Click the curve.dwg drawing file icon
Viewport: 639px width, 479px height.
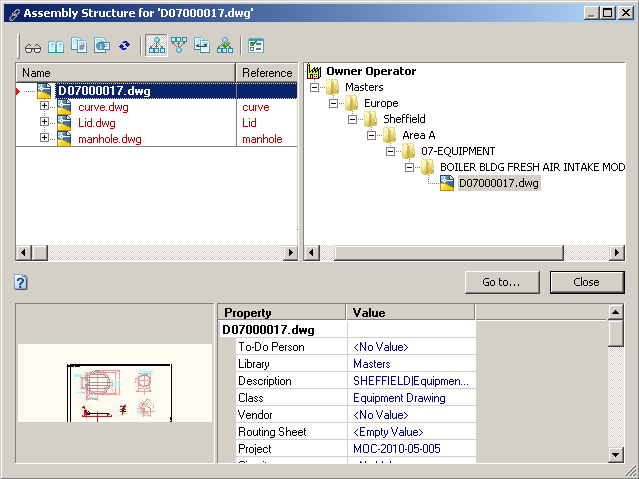(x=64, y=107)
